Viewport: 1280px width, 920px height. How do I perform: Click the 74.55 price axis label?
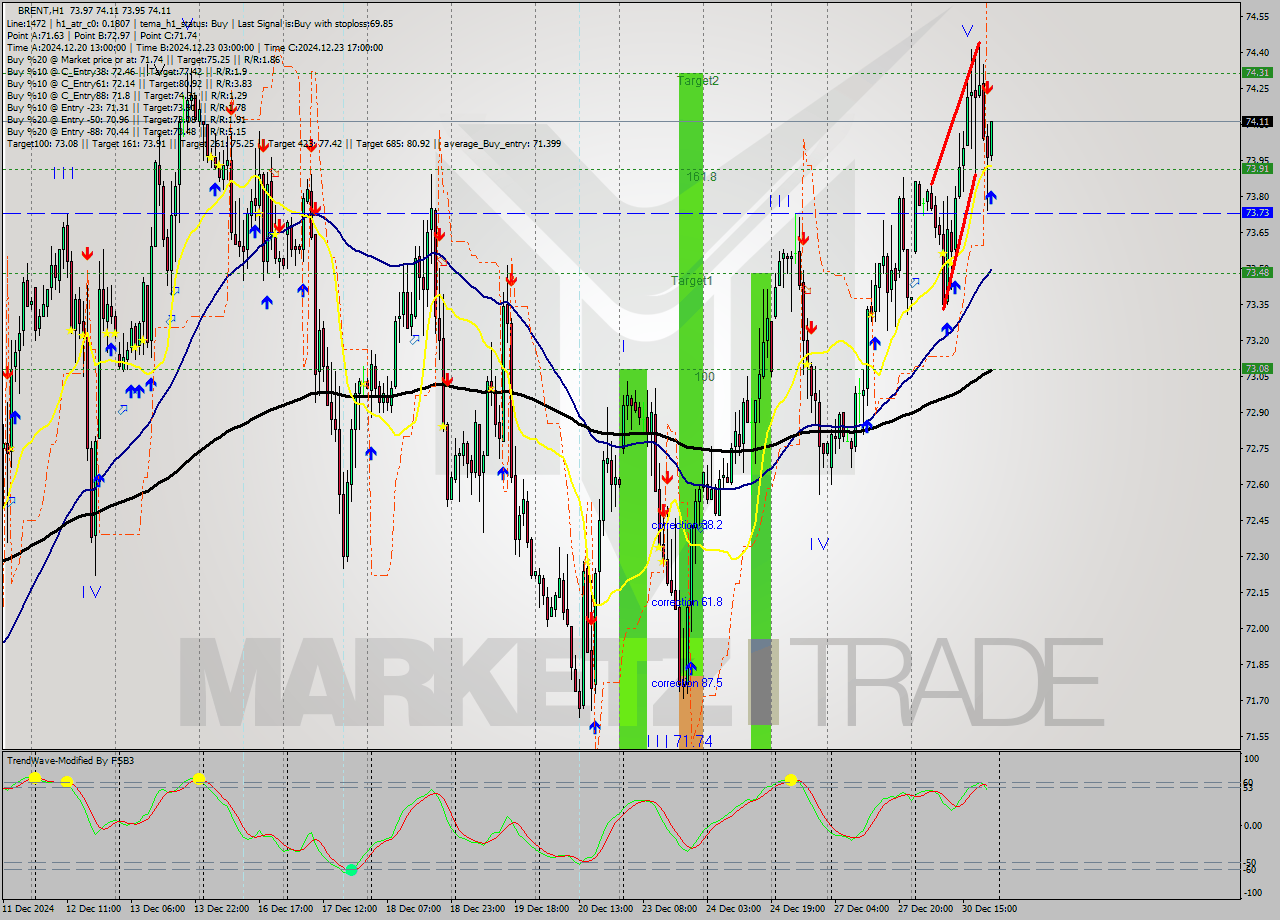point(1257,16)
